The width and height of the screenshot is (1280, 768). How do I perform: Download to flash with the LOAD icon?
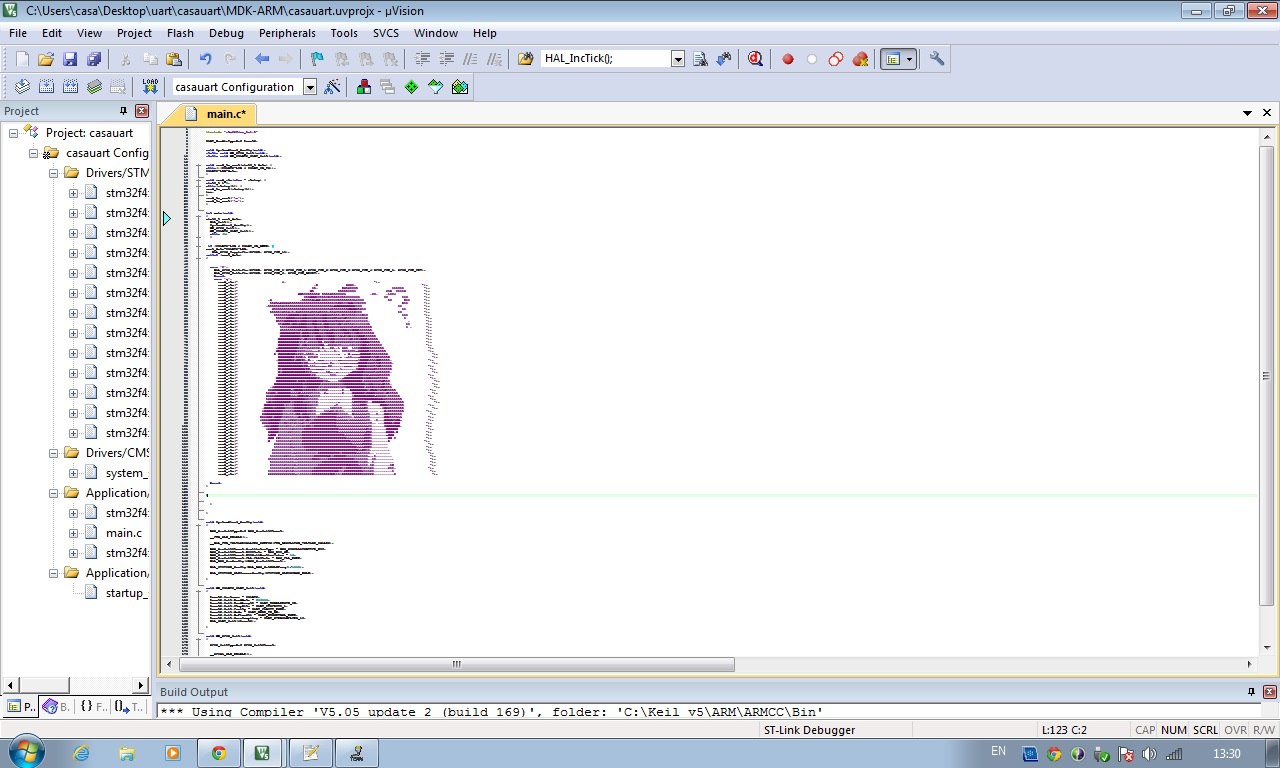point(150,87)
